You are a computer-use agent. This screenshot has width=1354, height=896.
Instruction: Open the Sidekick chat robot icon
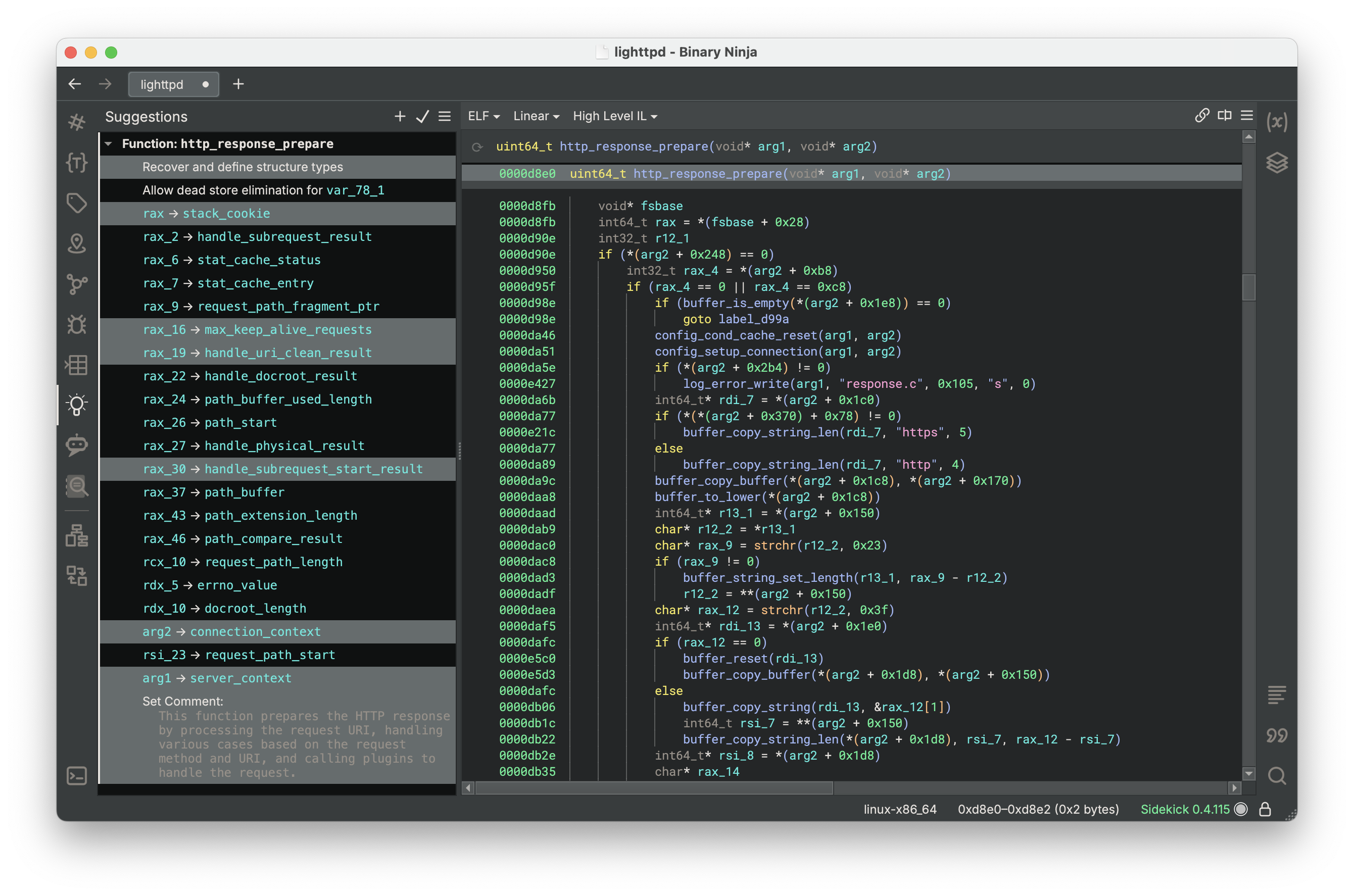[x=77, y=444]
